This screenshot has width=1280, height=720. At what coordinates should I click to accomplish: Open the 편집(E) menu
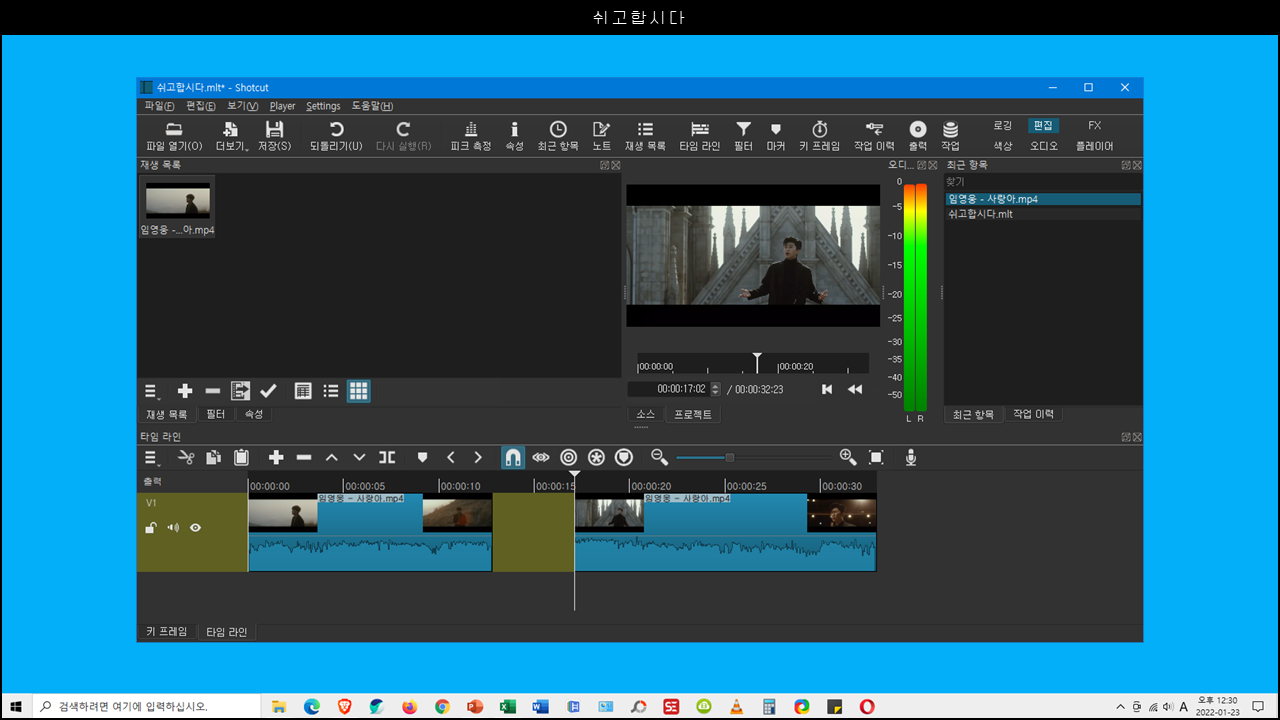point(201,106)
